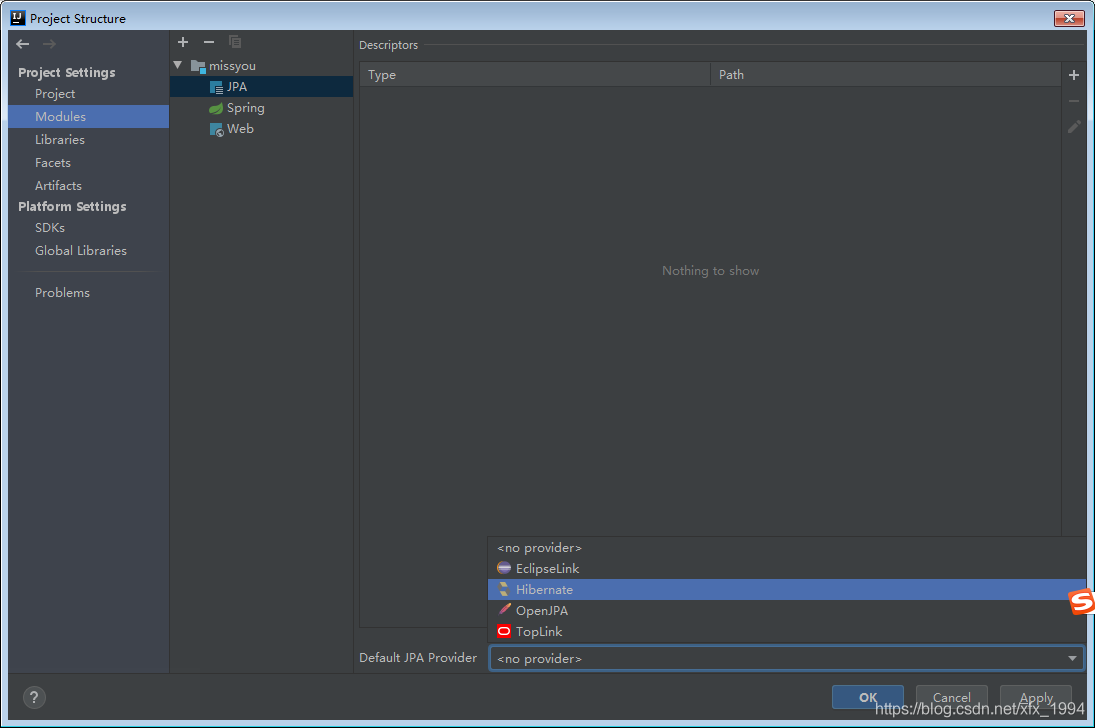Open the Facets settings page

89,163
